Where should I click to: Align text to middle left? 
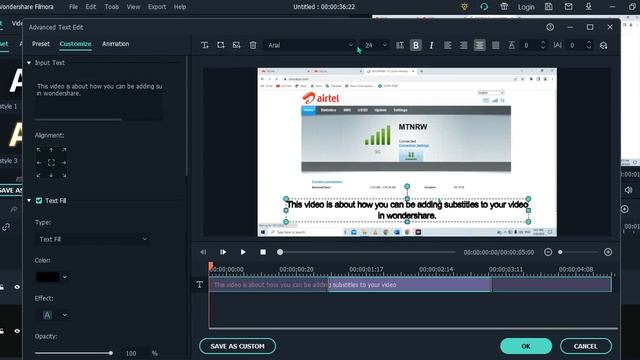pyautogui.click(x=39, y=162)
